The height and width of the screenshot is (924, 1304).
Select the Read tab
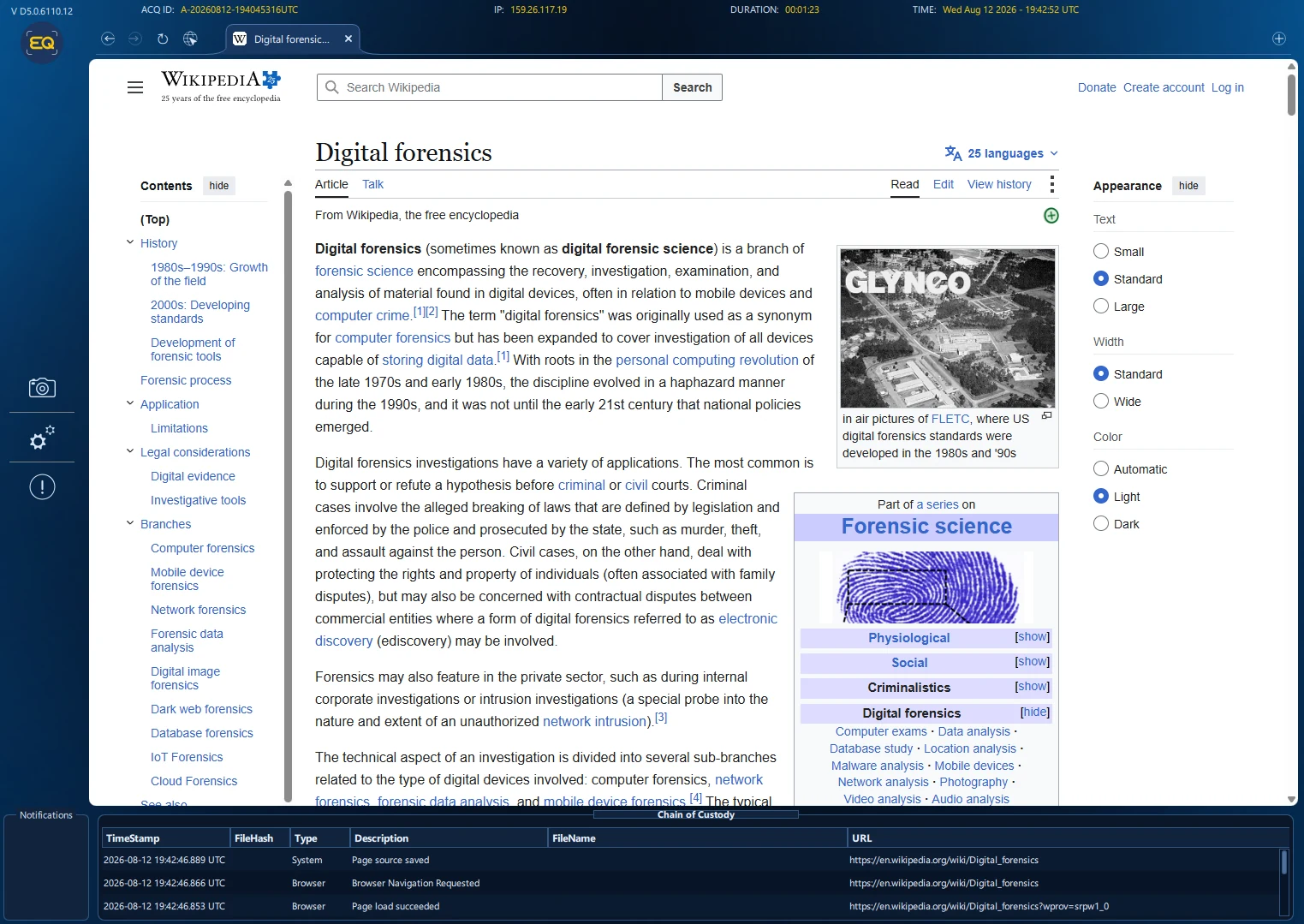tap(904, 184)
